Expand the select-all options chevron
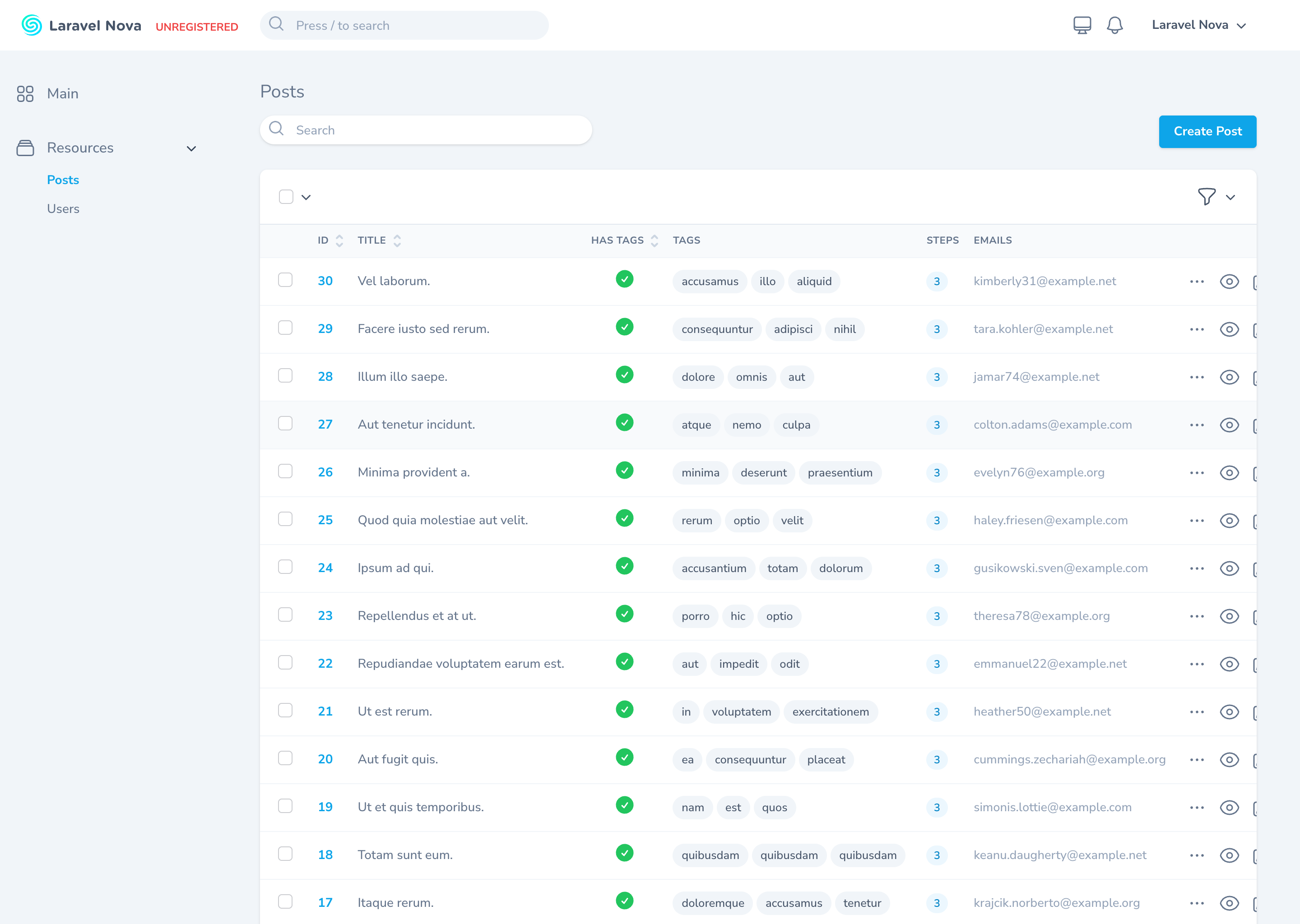 (306, 198)
